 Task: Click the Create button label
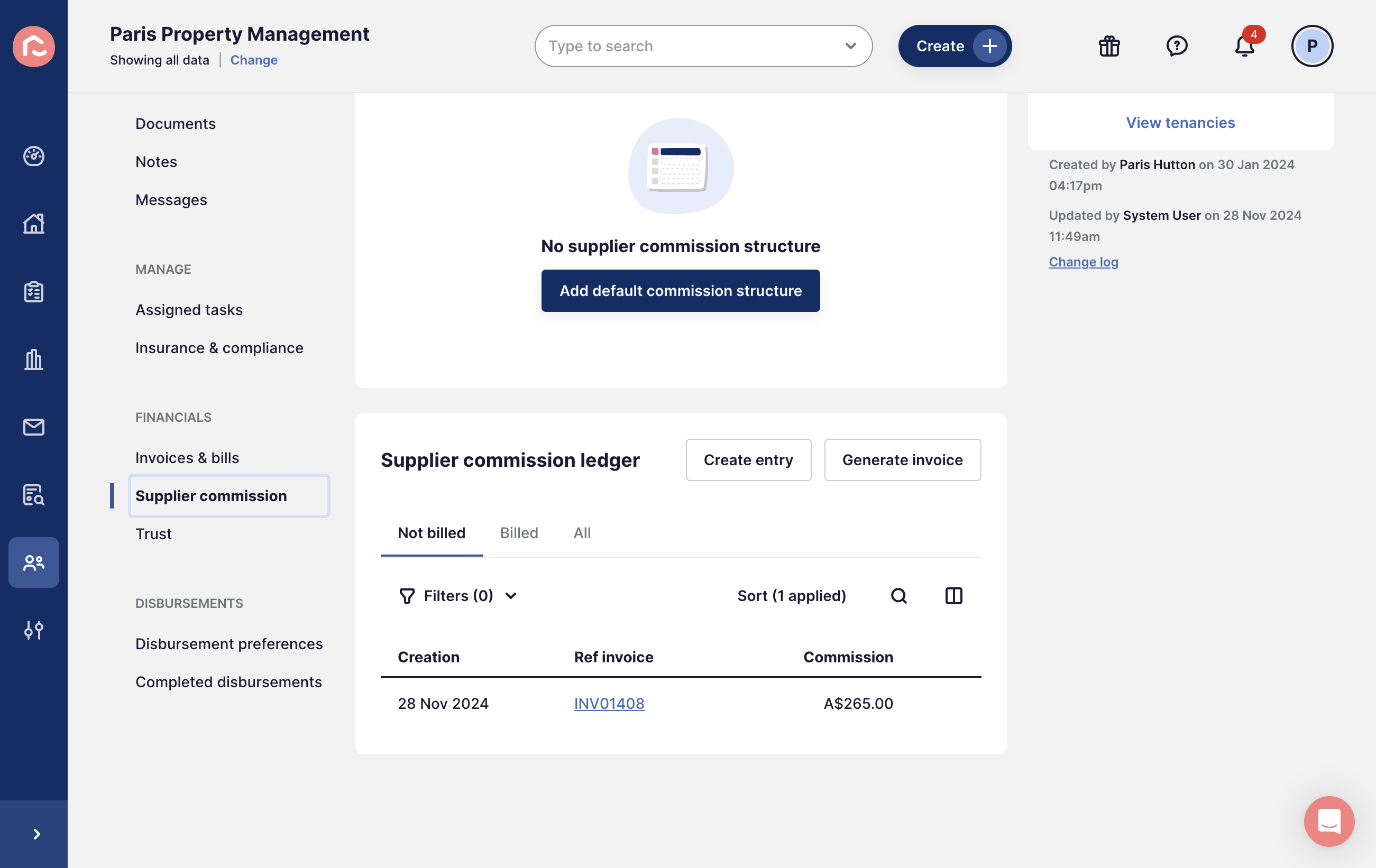pos(940,47)
